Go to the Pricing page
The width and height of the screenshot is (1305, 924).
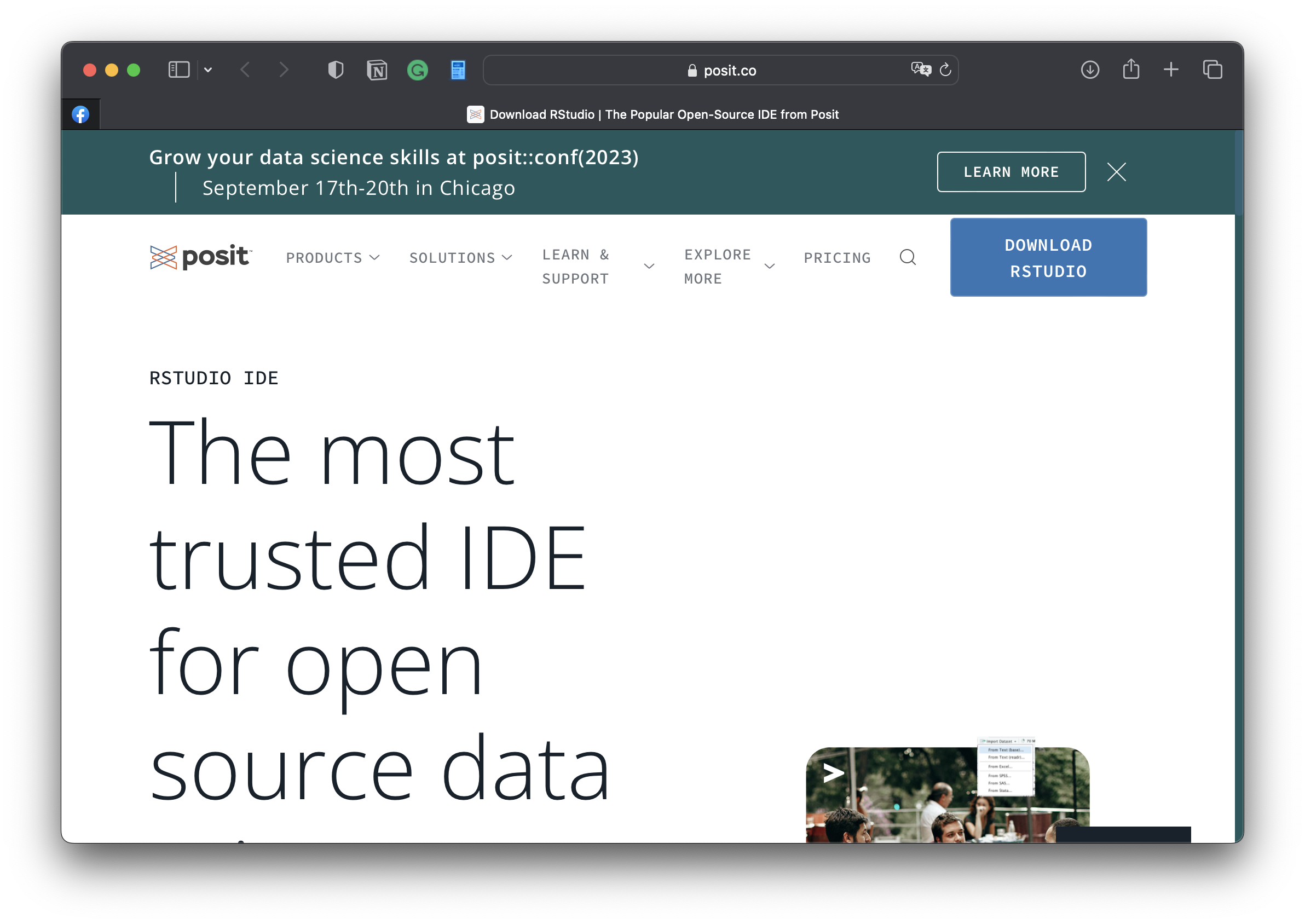837,258
